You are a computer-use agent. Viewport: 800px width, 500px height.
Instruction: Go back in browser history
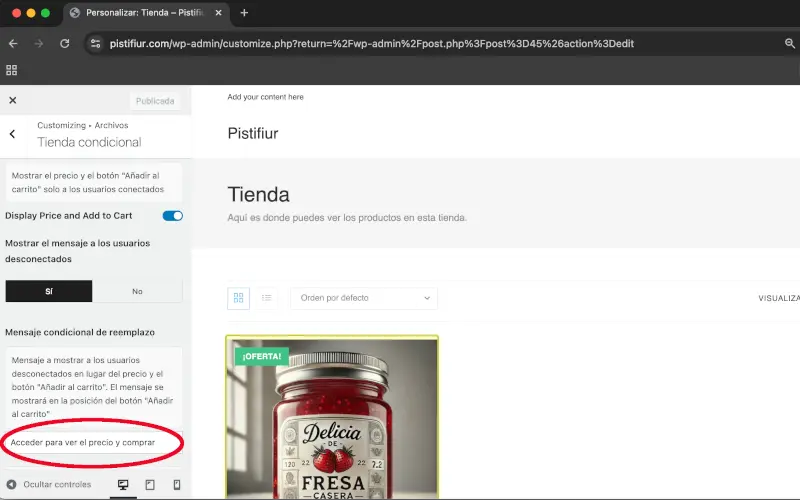point(13,44)
